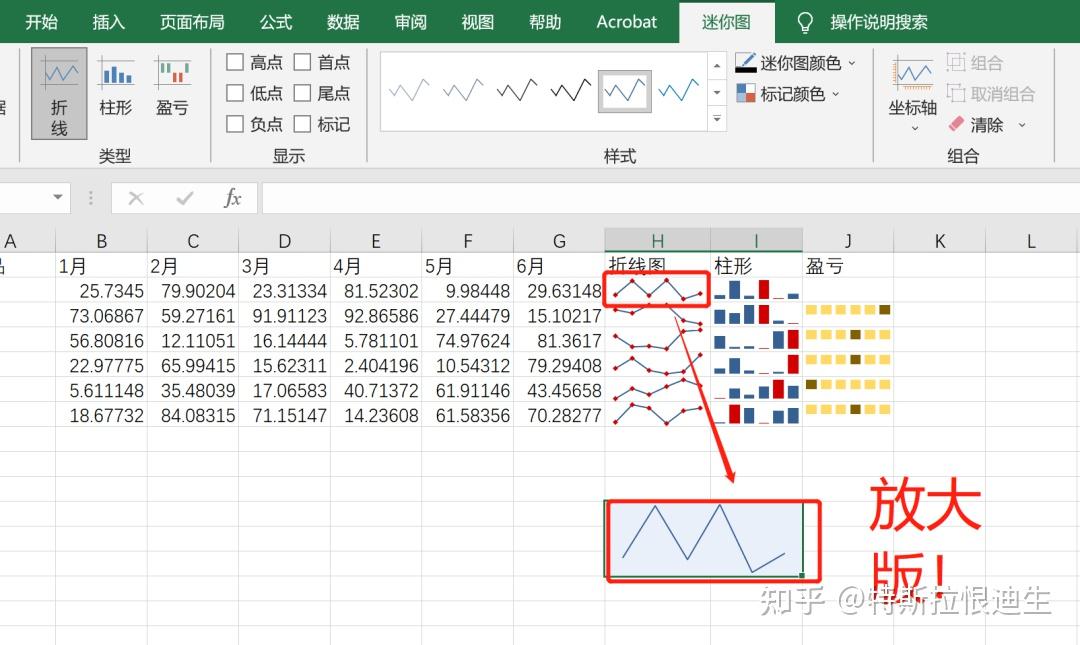Open the 坐标轴 axis options

pyautogui.click(x=913, y=95)
